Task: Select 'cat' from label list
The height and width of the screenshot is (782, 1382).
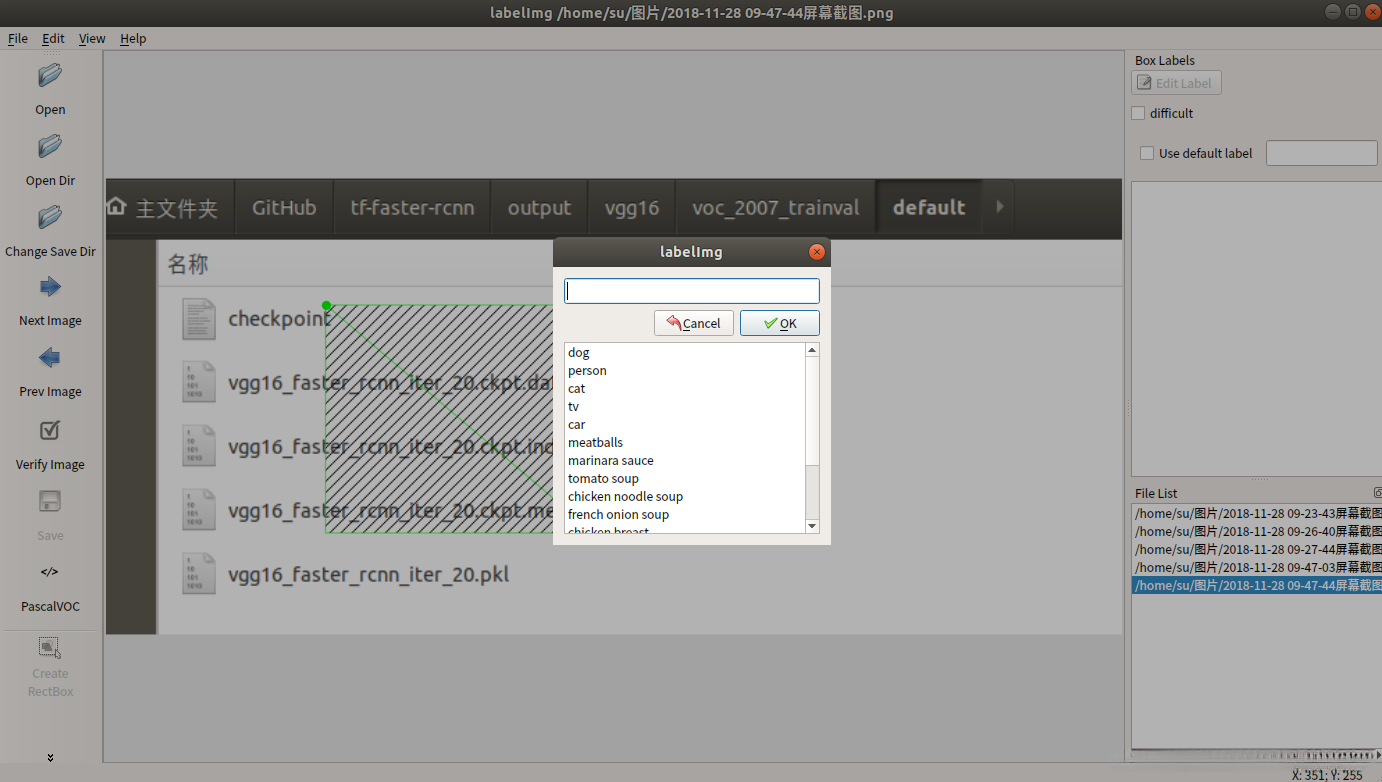Action: click(x=685, y=388)
